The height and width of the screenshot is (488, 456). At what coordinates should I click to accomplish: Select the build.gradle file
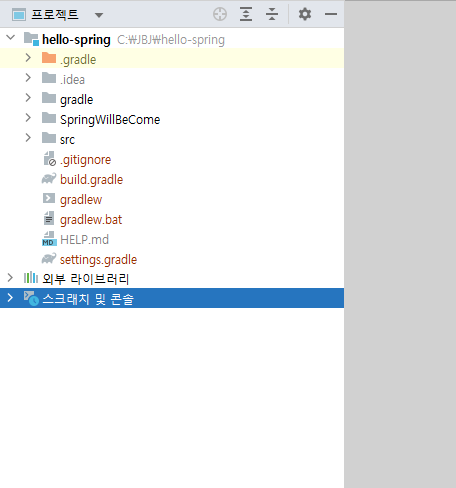coord(92,180)
